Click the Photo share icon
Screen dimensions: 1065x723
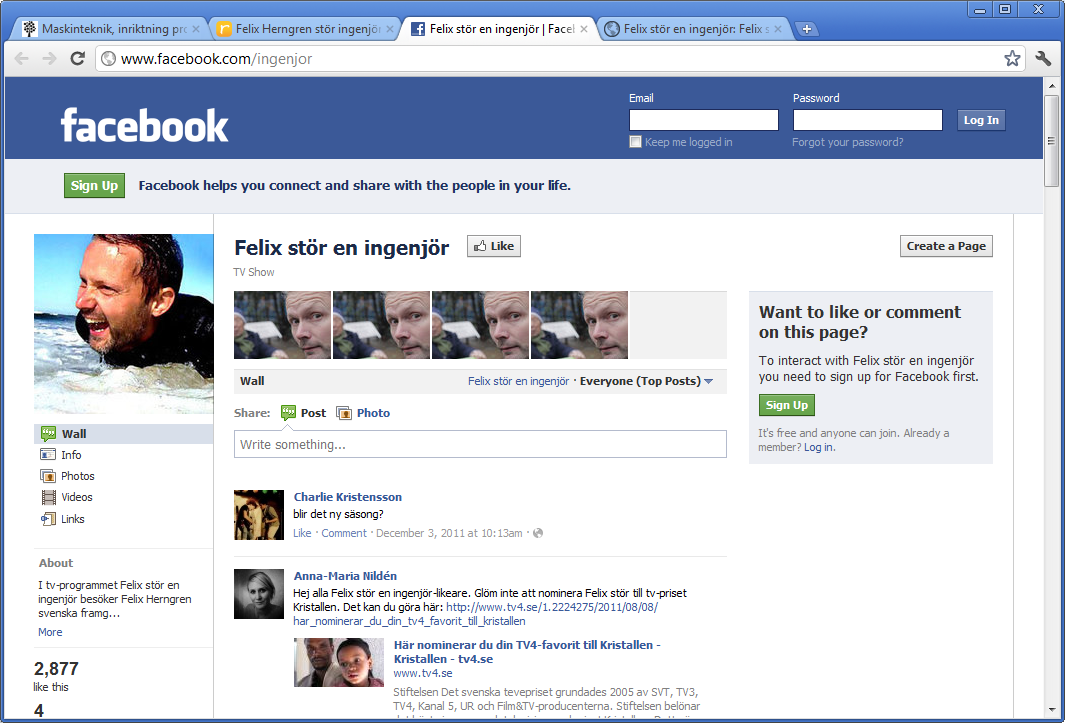[x=344, y=412]
